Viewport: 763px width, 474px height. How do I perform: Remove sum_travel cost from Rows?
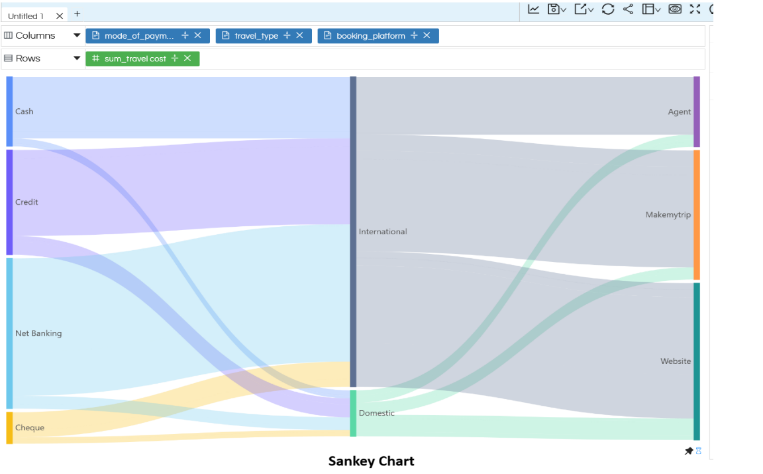[x=188, y=59]
